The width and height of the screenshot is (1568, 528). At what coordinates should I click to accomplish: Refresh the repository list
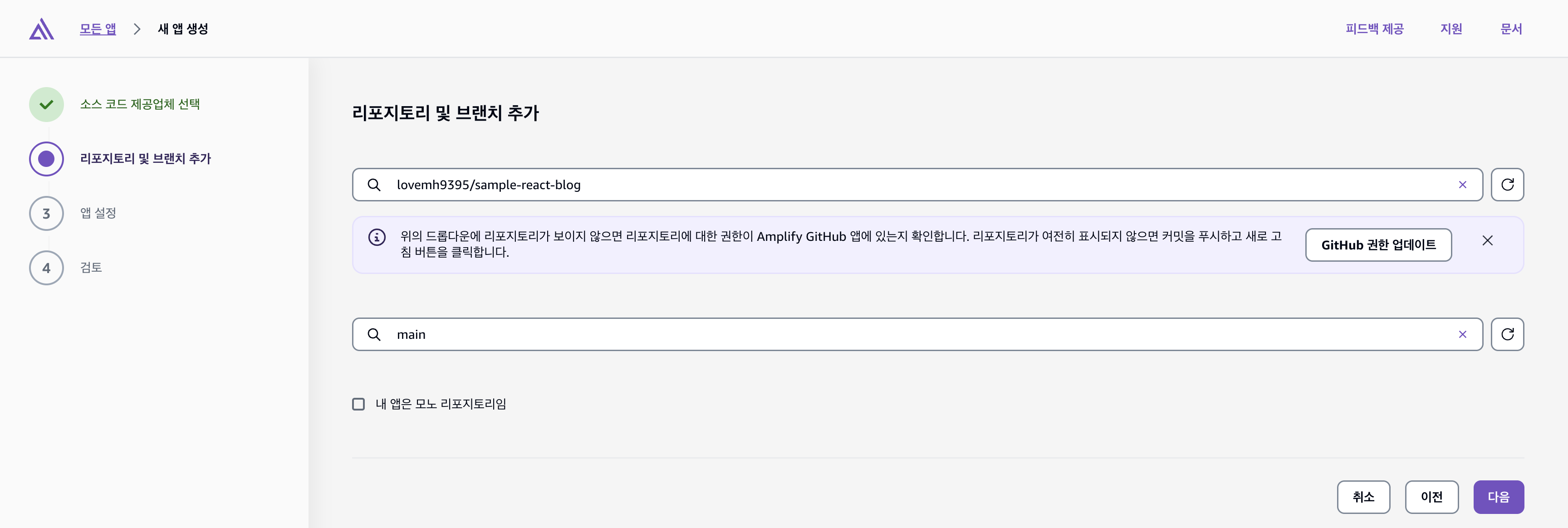pos(1506,184)
